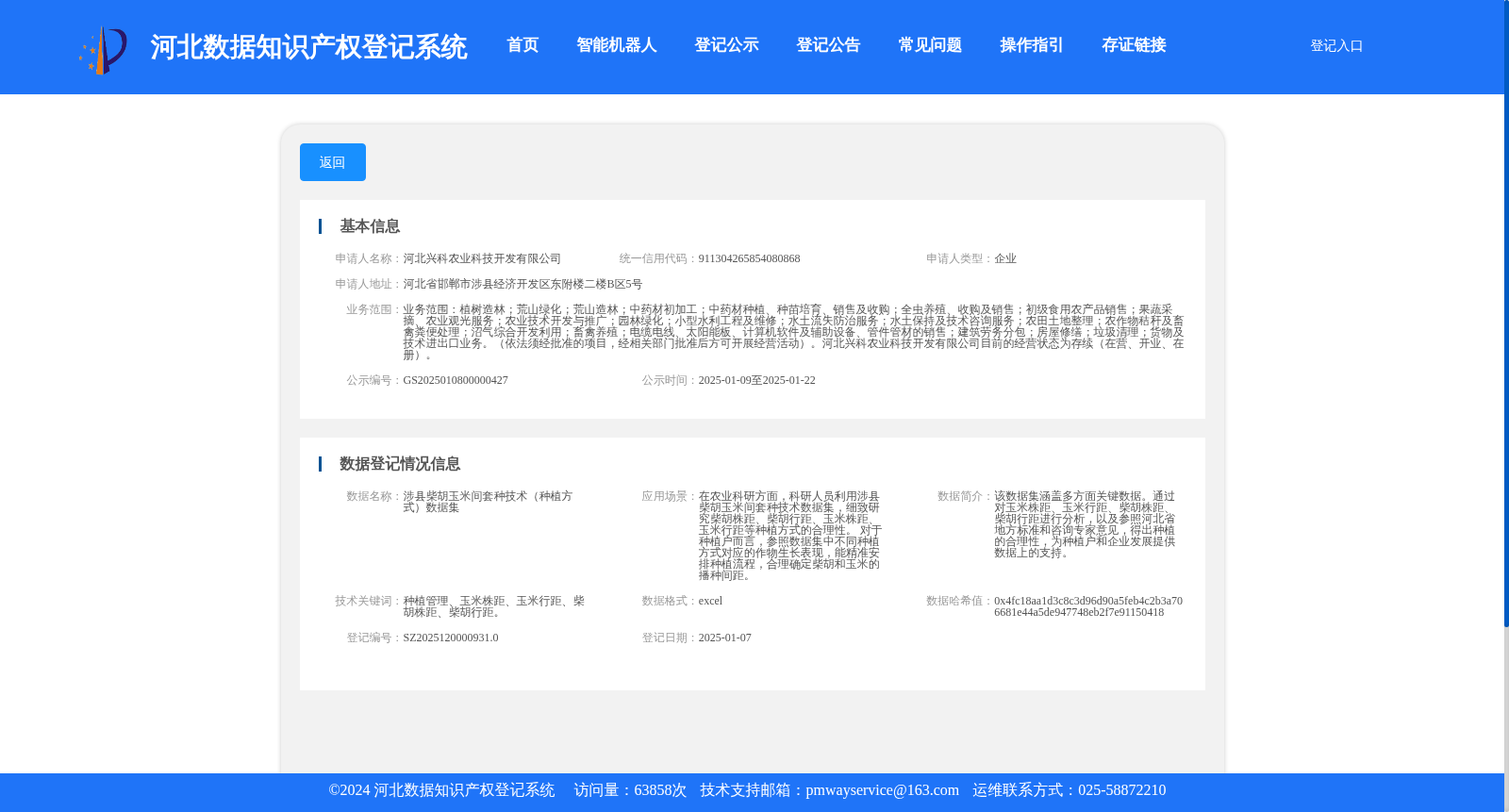The width and height of the screenshot is (1509, 812).
Task: Select the 基本信息 section heading
Action: tap(370, 226)
